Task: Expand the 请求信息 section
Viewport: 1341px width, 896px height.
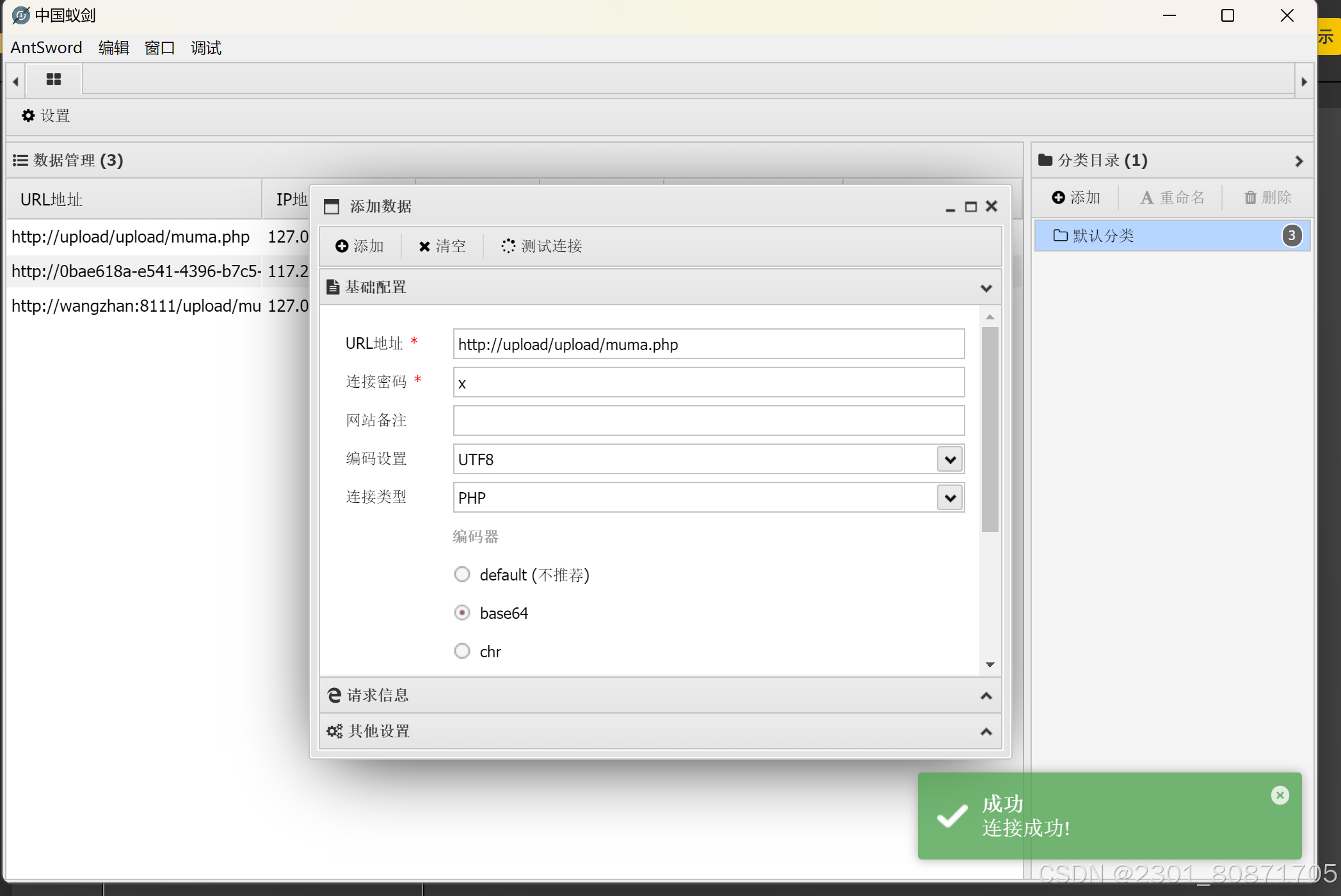Action: [659, 696]
